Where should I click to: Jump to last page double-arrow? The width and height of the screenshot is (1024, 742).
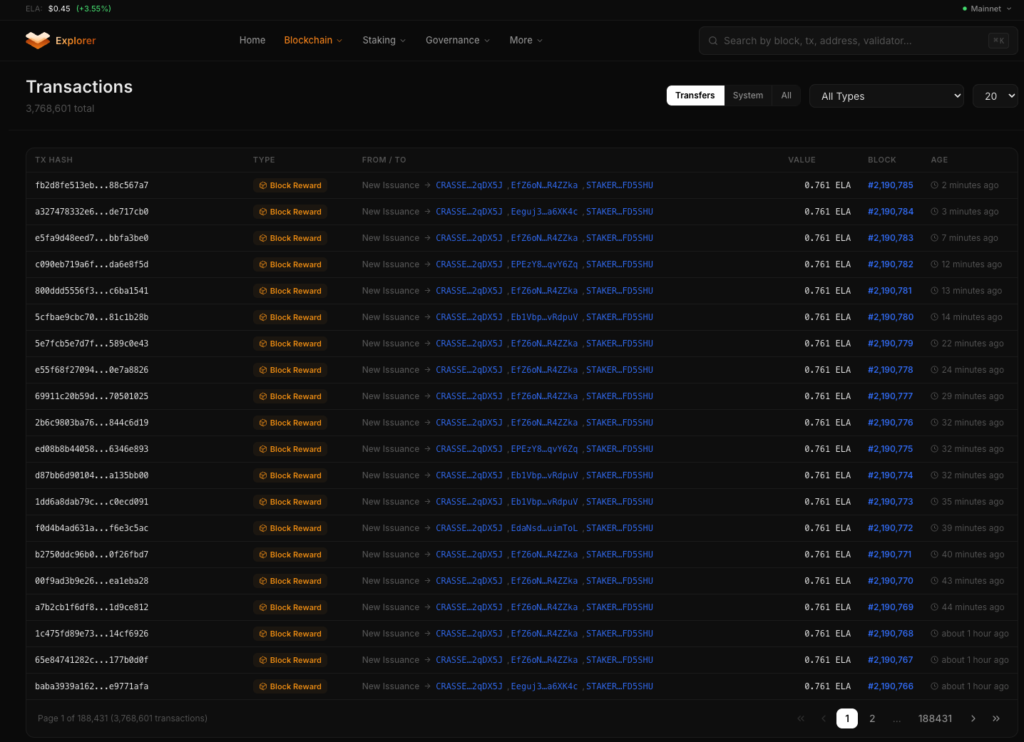click(996, 718)
